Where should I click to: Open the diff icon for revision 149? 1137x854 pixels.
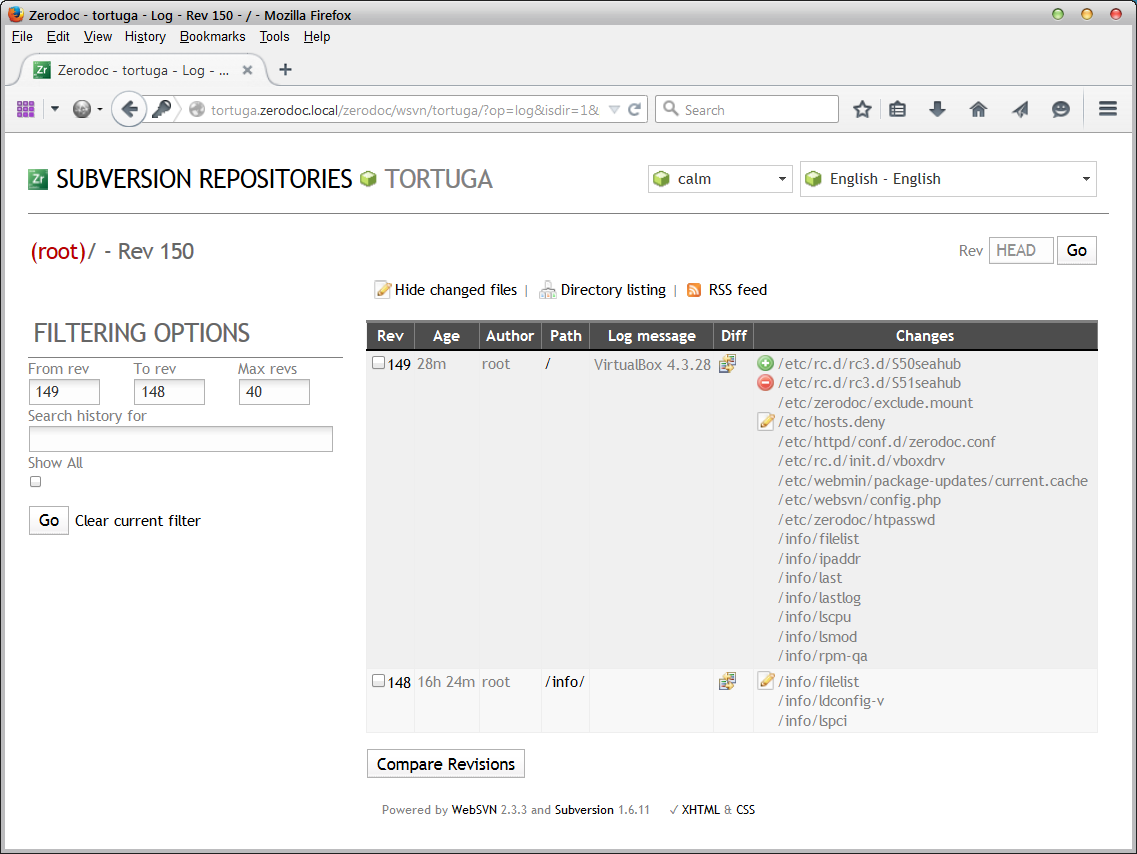pyautogui.click(x=727, y=363)
